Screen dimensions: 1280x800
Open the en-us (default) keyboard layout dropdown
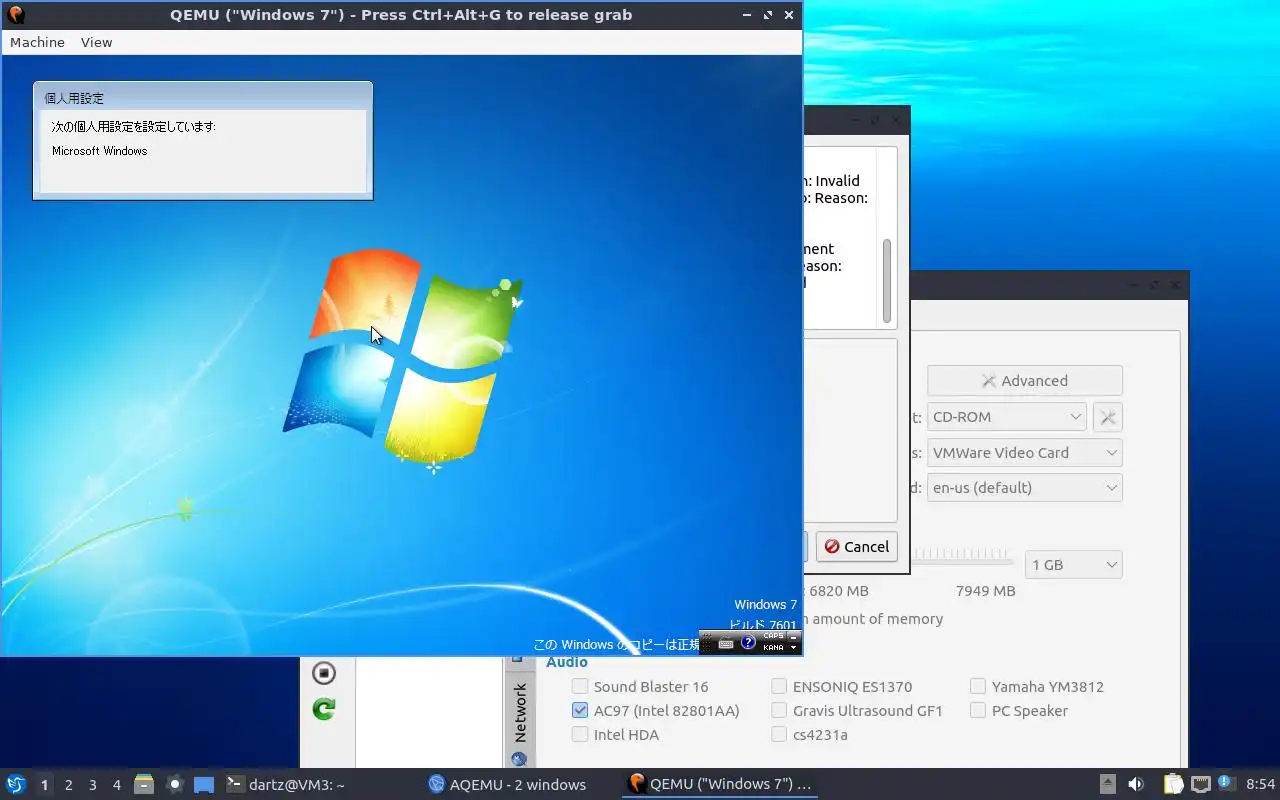[x=1024, y=488]
